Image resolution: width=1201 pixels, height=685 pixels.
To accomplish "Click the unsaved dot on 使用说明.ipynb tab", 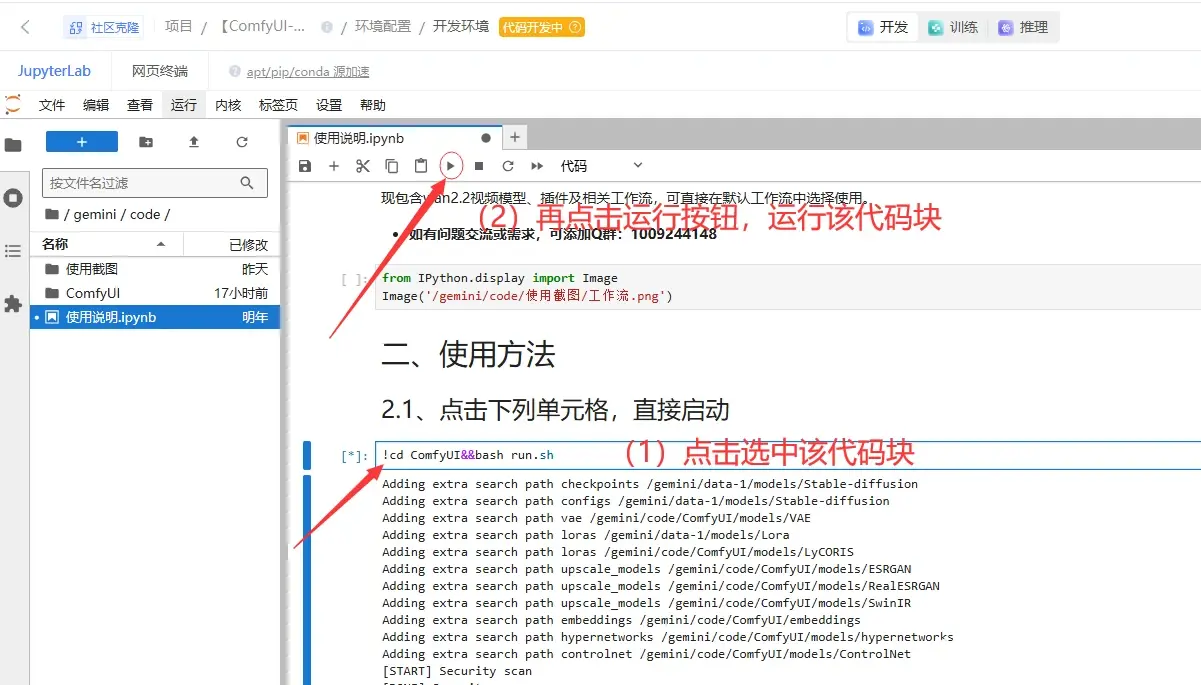I will 486,138.
